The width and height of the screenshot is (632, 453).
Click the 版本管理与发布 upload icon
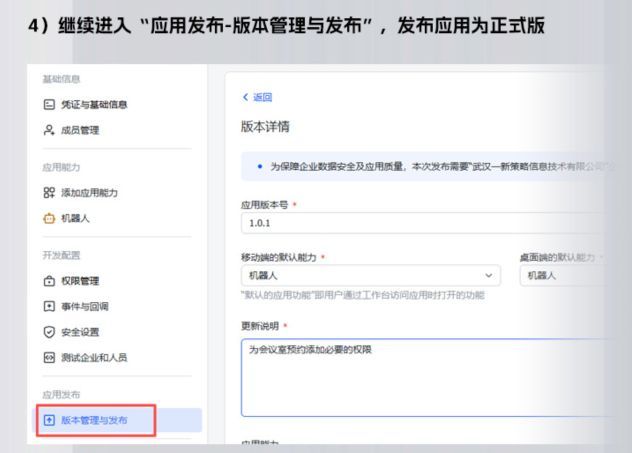48,420
